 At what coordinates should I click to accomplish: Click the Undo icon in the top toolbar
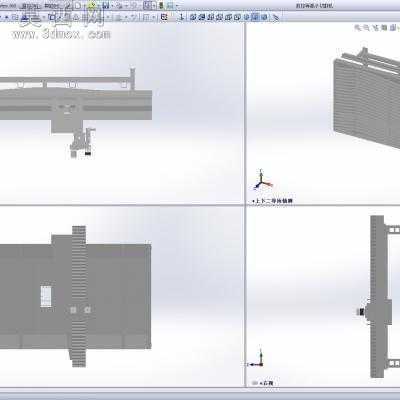[133, 5]
